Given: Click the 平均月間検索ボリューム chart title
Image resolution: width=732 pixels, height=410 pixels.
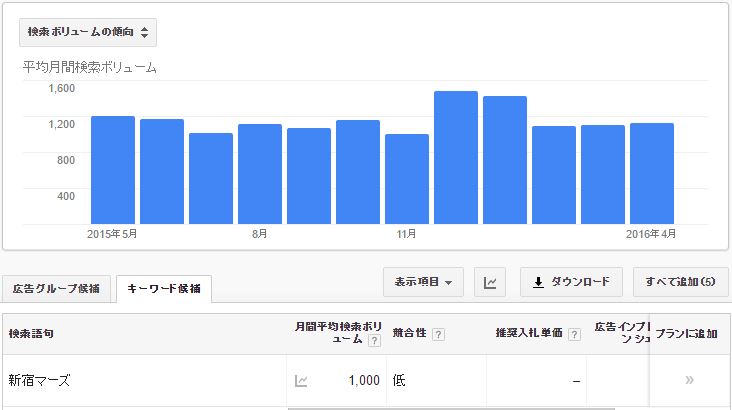Looking at the screenshot, I should 90,68.
